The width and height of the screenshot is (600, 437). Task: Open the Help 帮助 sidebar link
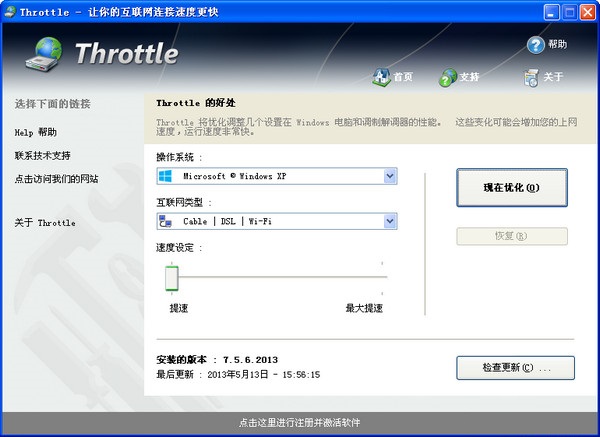pyautogui.click(x=36, y=132)
